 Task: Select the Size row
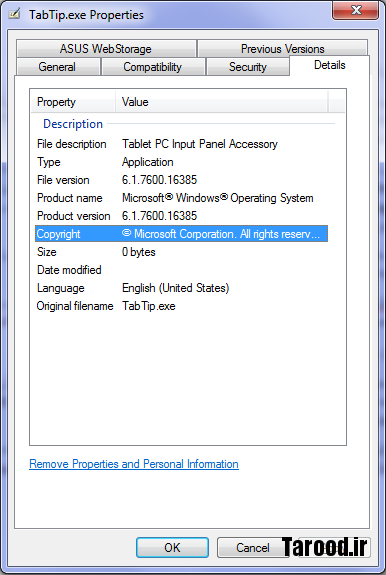tap(181, 252)
